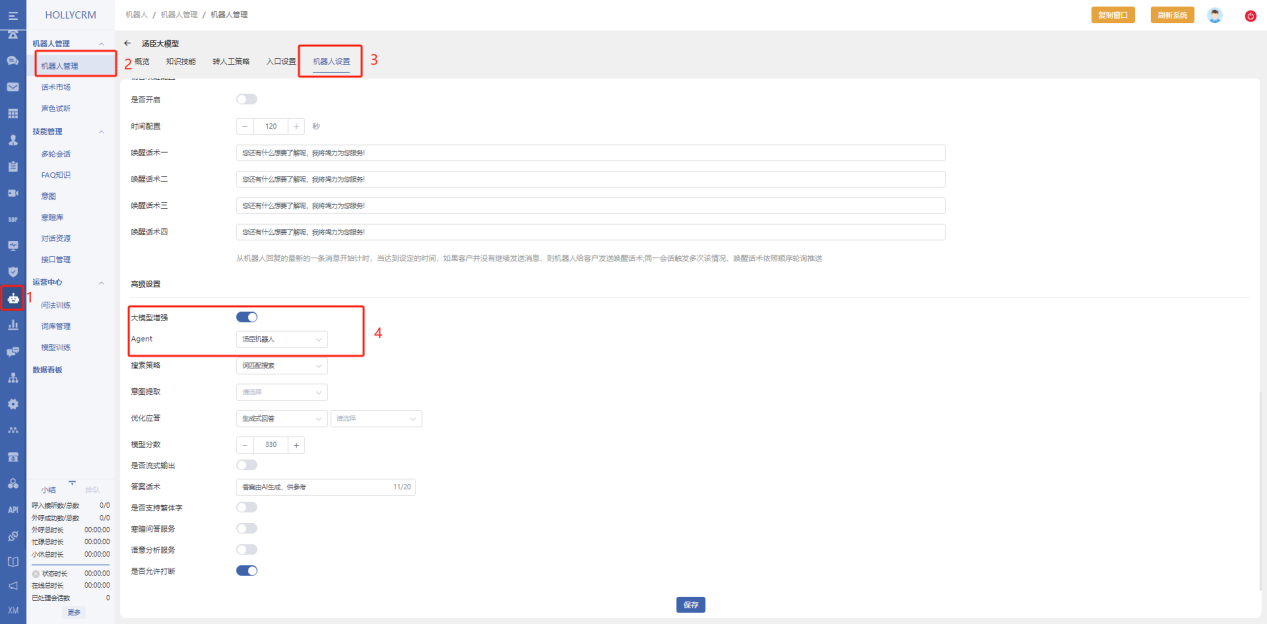Decrease 模型分数 with the minus button
The height and width of the screenshot is (624, 1267).
(246, 445)
